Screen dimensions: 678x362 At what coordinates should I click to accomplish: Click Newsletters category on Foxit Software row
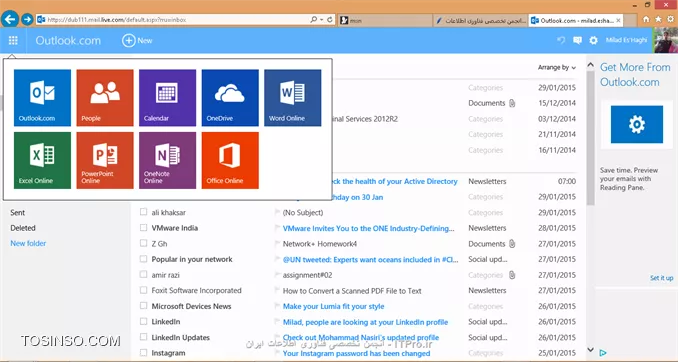pyautogui.click(x=487, y=291)
